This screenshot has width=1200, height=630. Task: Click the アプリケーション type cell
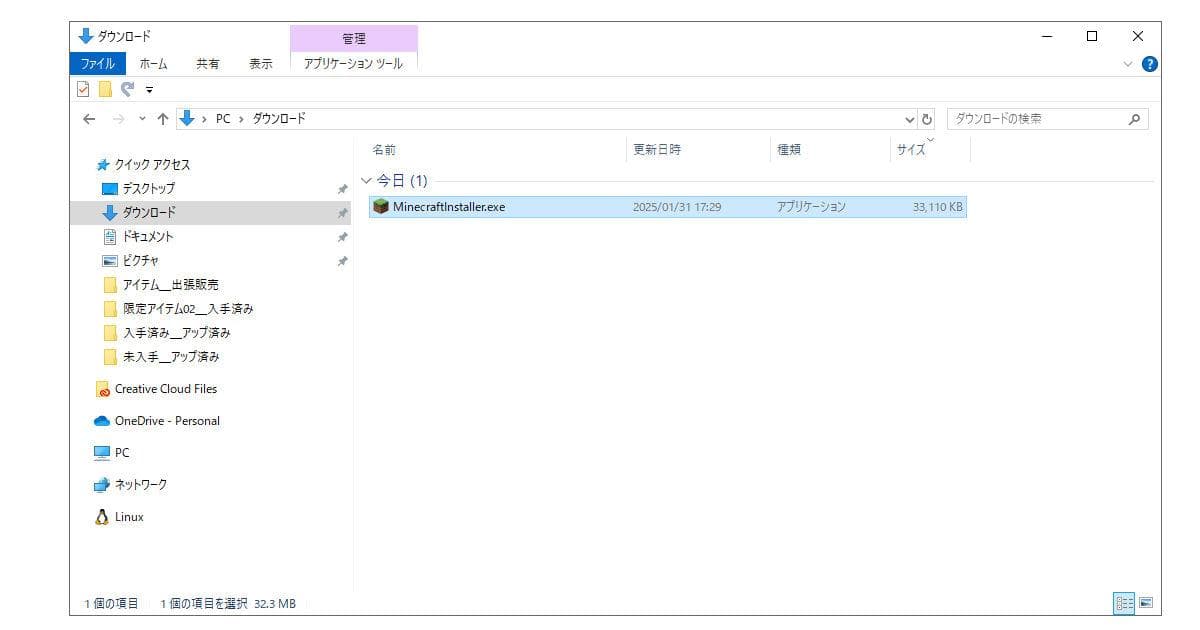point(811,207)
